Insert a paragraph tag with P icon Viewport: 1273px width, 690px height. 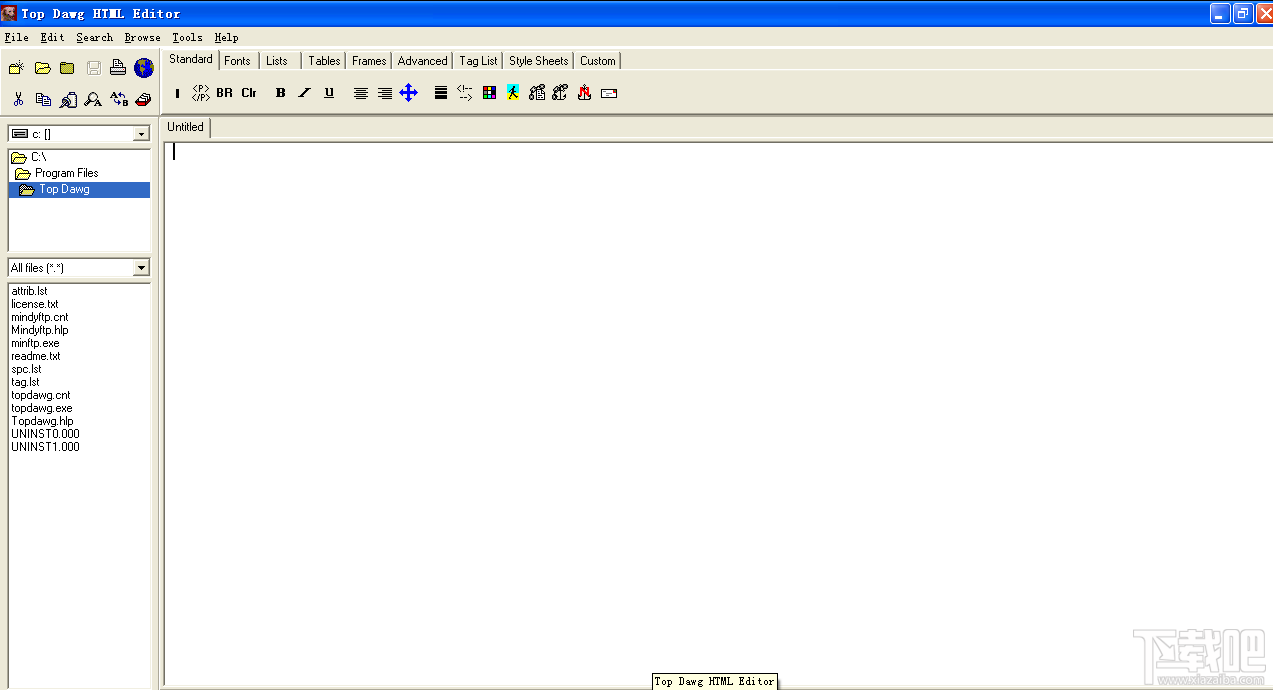201,93
